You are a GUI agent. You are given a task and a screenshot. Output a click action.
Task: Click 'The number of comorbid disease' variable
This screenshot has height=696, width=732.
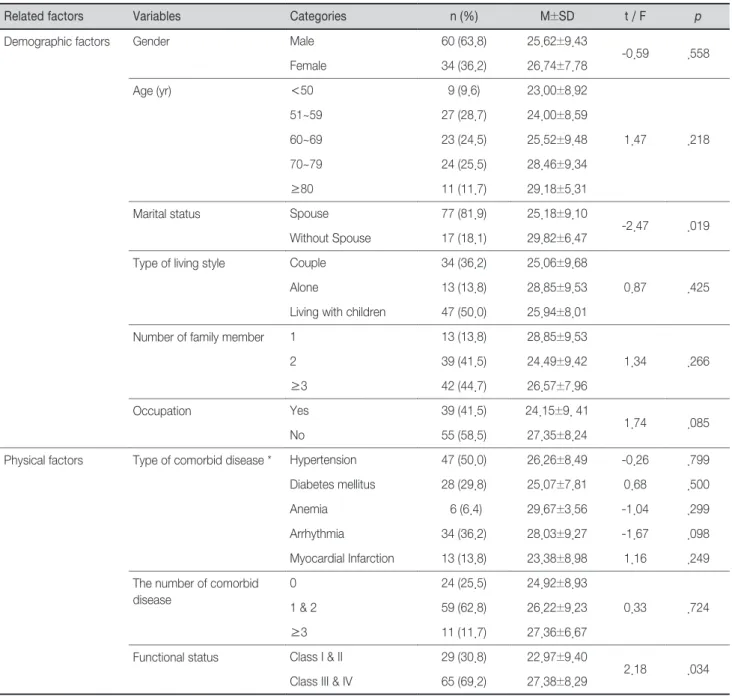click(x=196, y=591)
